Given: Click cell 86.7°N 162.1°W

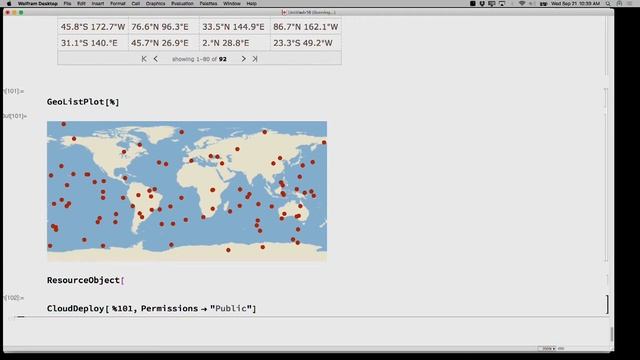Looking at the screenshot, I should tap(306, 27).
